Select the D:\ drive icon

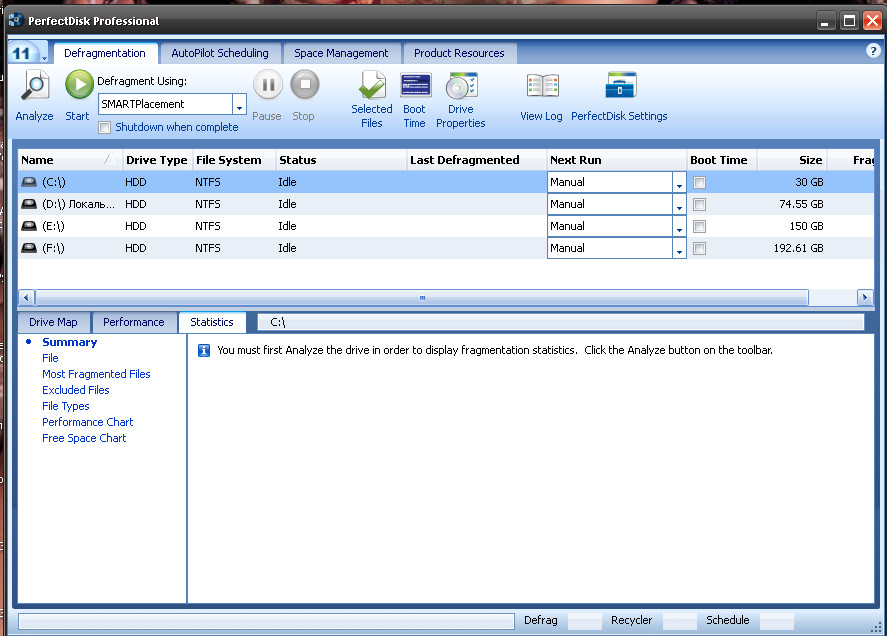[29, 204]
